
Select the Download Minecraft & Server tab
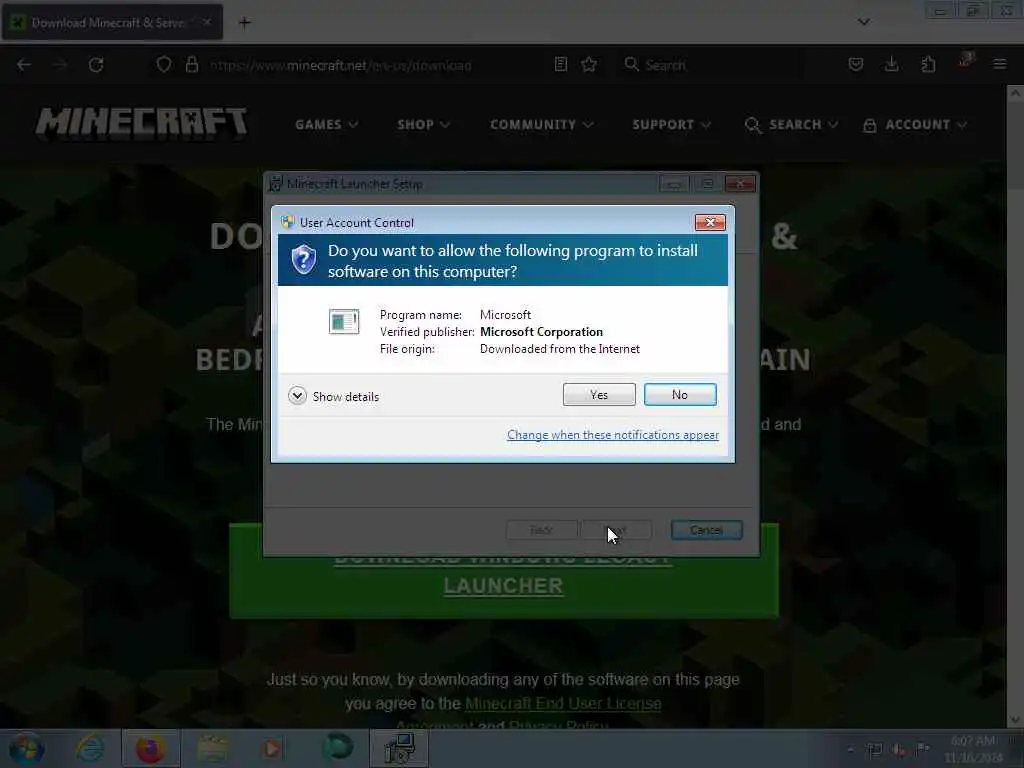[x=112, y=22]
